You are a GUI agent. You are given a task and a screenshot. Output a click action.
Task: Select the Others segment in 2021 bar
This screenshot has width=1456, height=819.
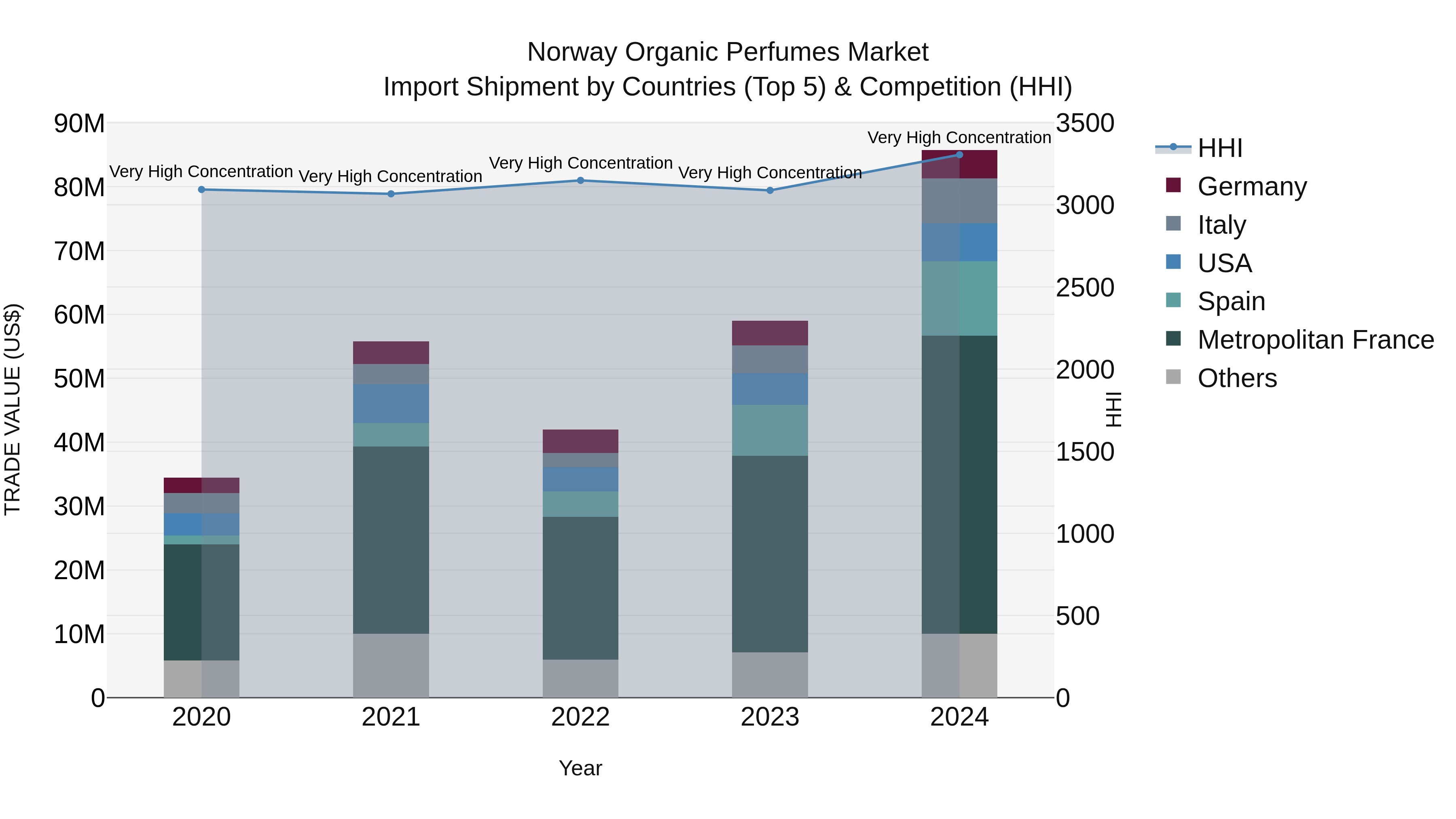(x=391, y=666)
